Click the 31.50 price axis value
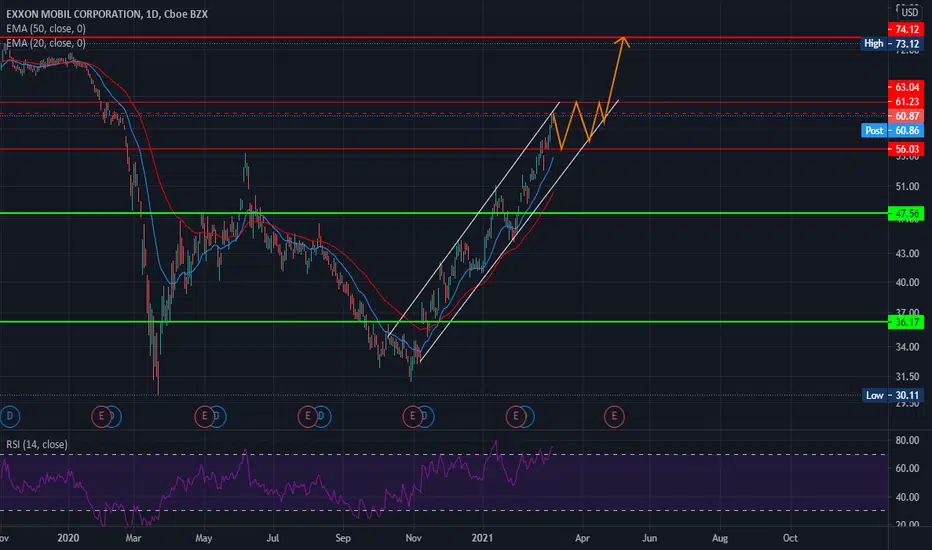The image size is (932, 550). click(907, 376)
